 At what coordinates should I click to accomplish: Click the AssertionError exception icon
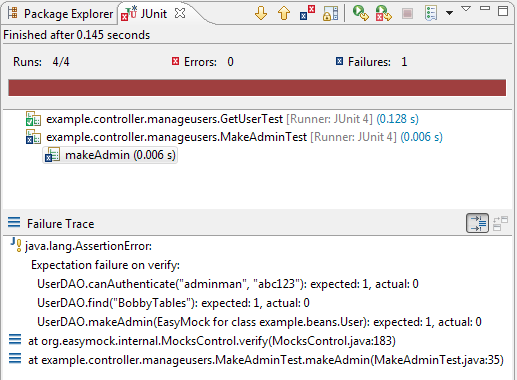(x=16, y=245)
